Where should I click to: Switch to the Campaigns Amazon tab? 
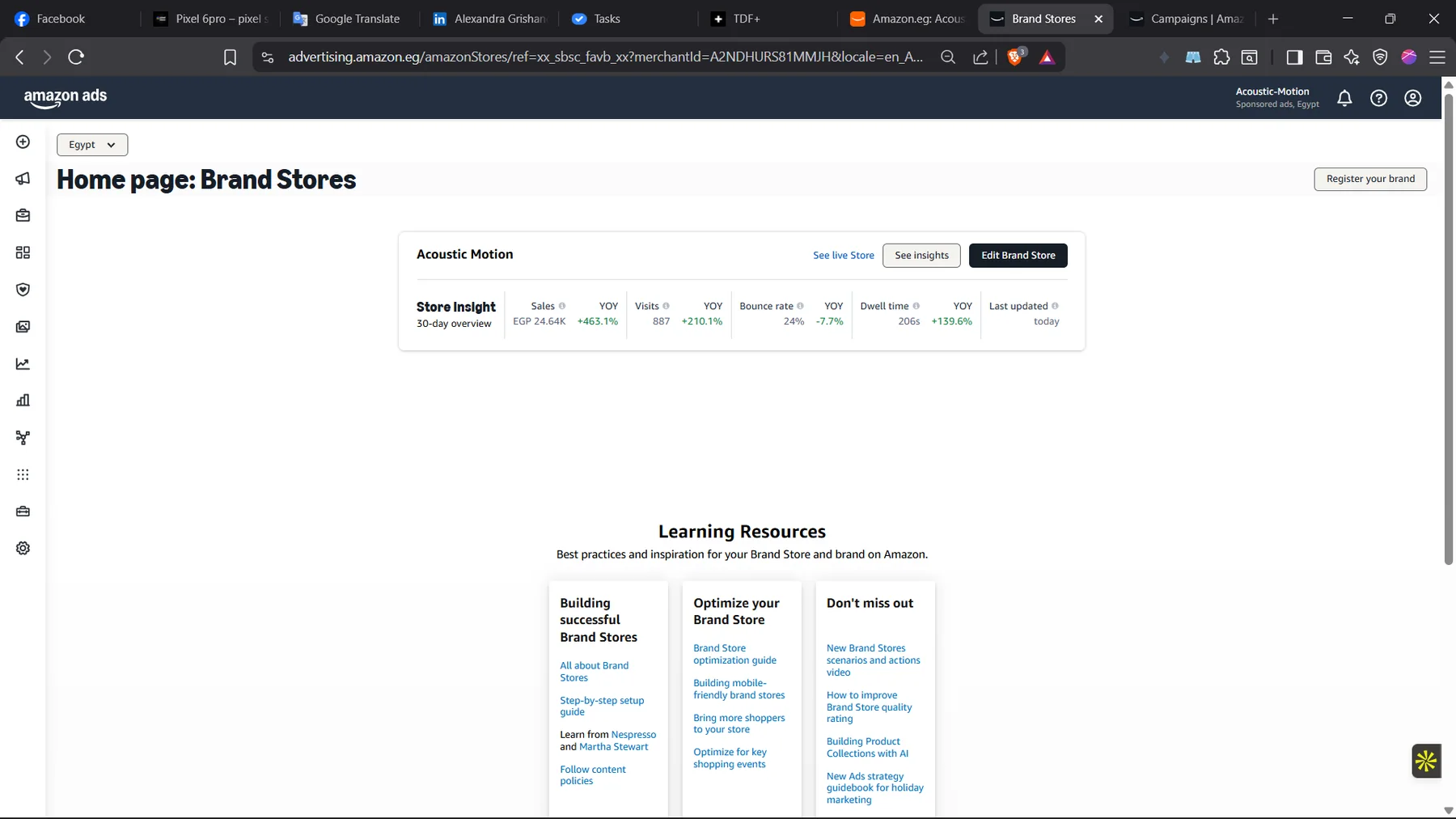click(x=1186, y=19)
